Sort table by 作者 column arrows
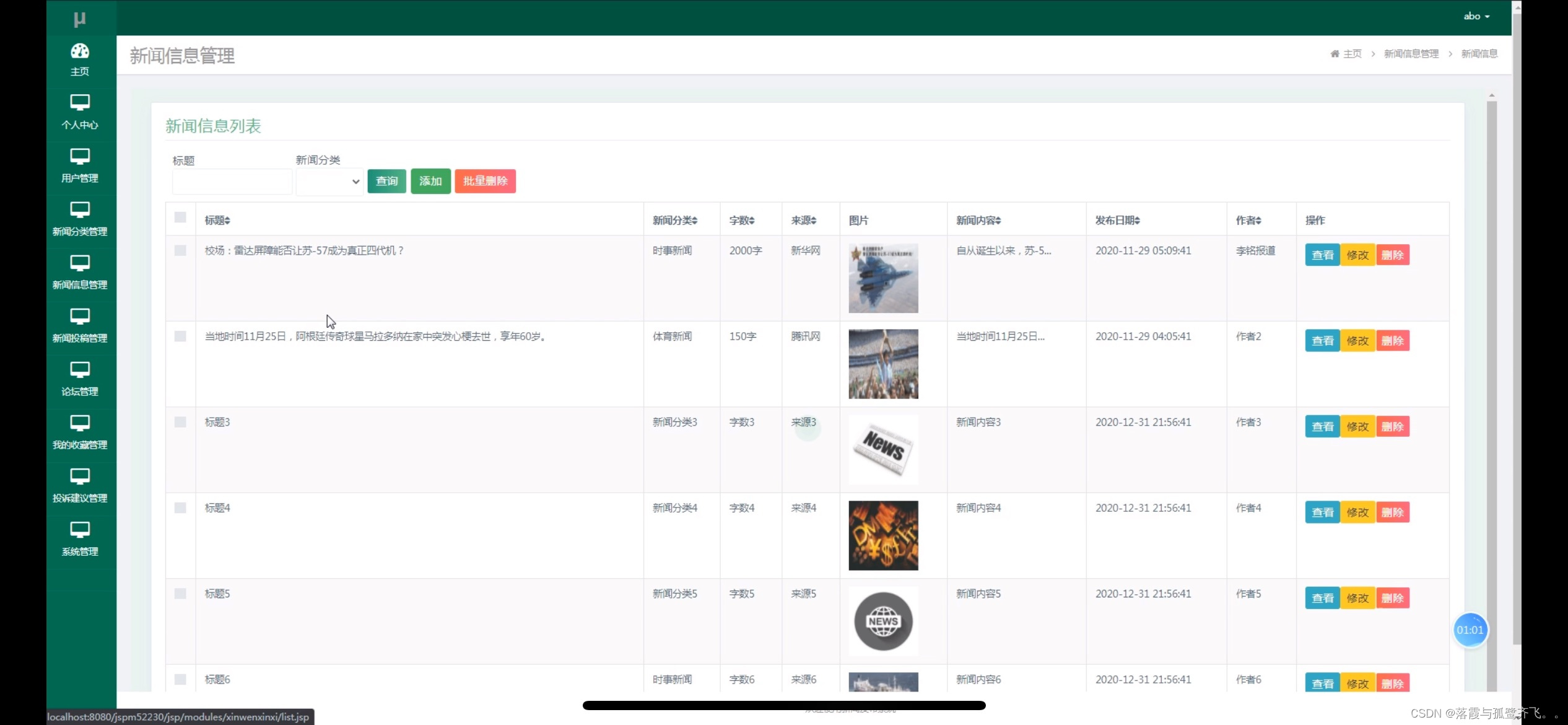The height and width of the screenshot is (725, 1568). [x=1258, y=221]
